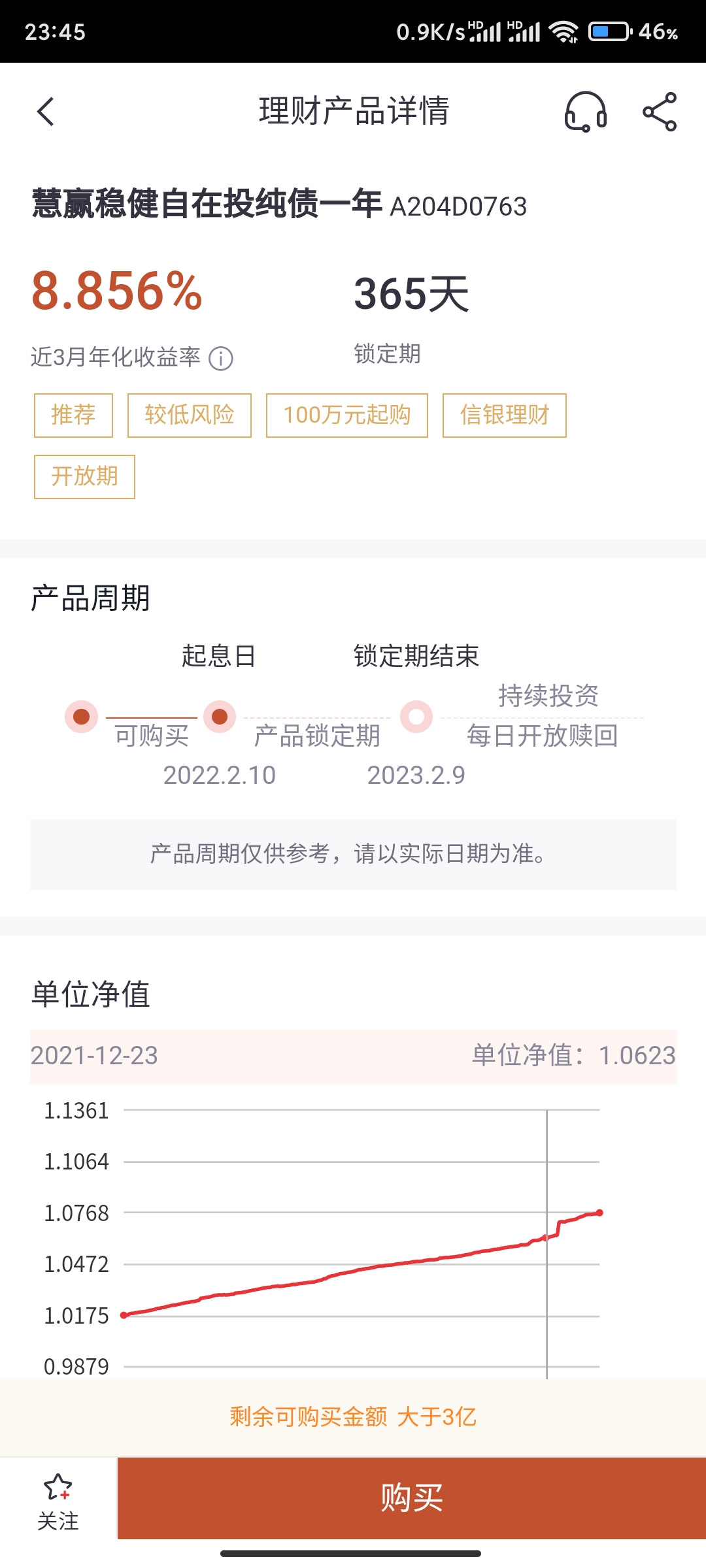Tap the 锁定期结束 hollow marker
This screenshot has height=1568, width=706.
tap(416, 717)
